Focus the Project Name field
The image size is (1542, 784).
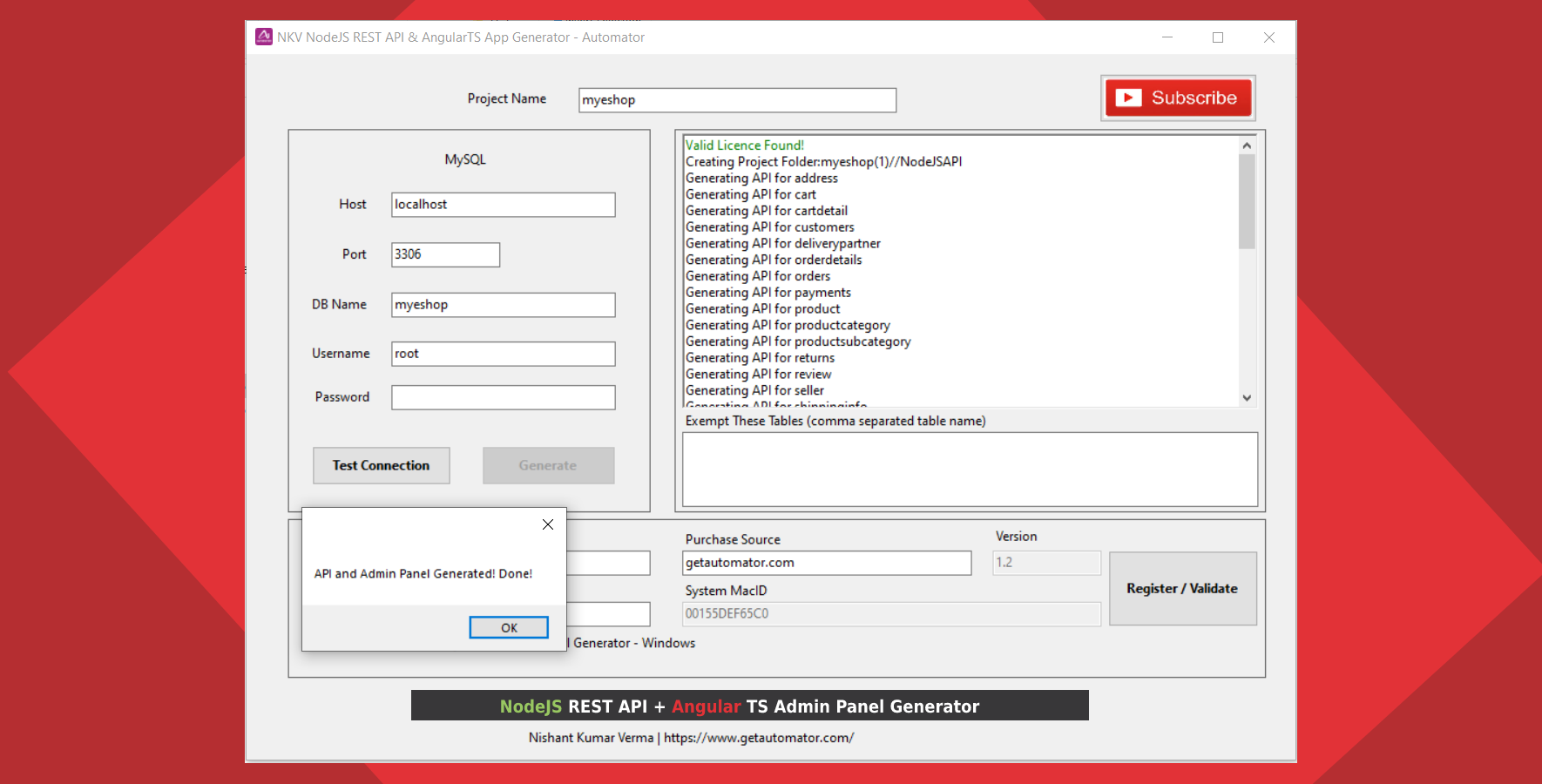pos(737,100)
